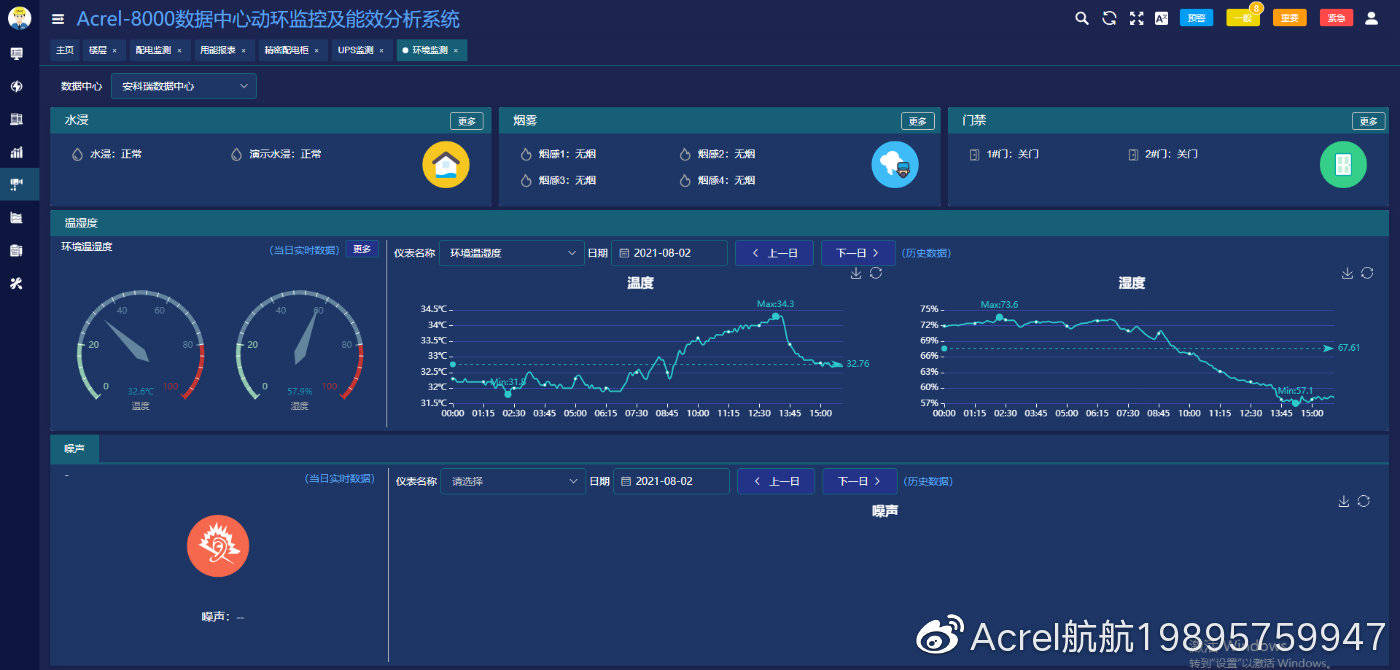Click the search magnifier icon in the header
1400x670 pixels.
click(1082, 18)
